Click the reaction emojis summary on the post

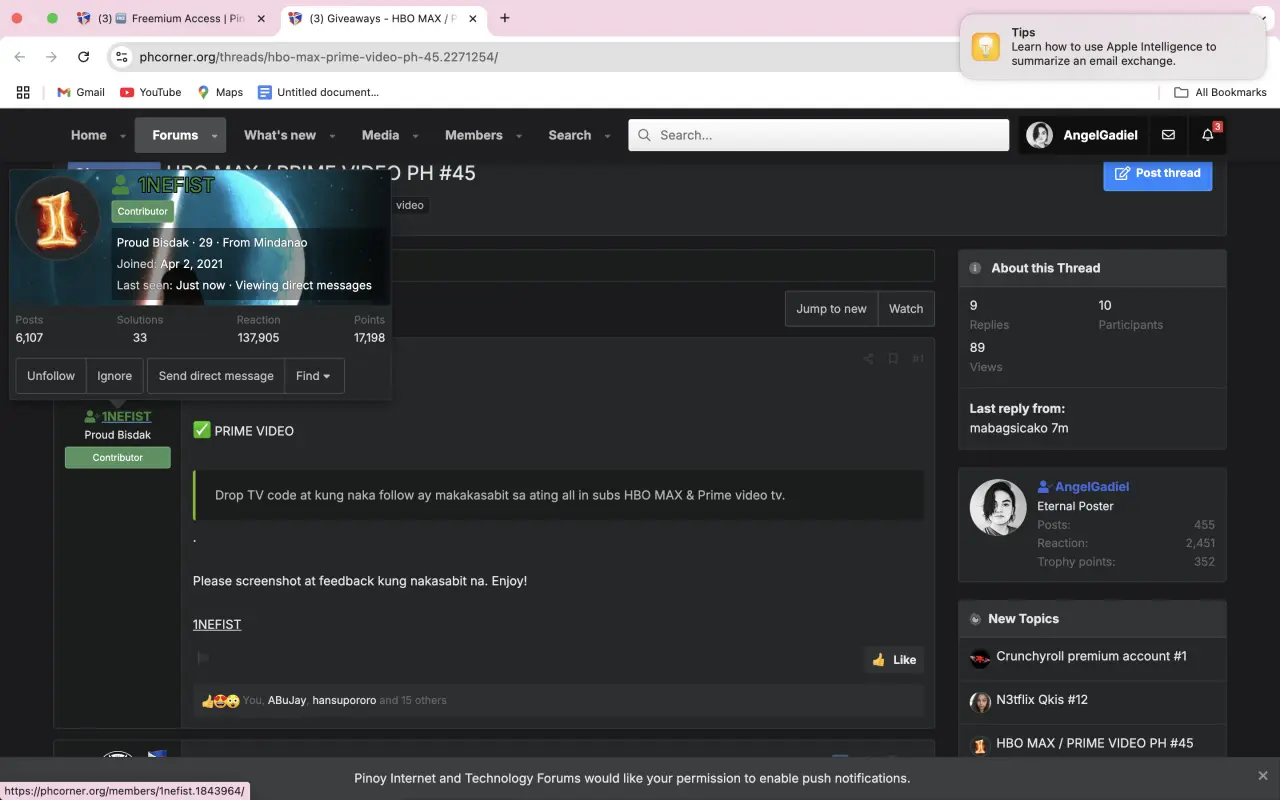[220, 701]
